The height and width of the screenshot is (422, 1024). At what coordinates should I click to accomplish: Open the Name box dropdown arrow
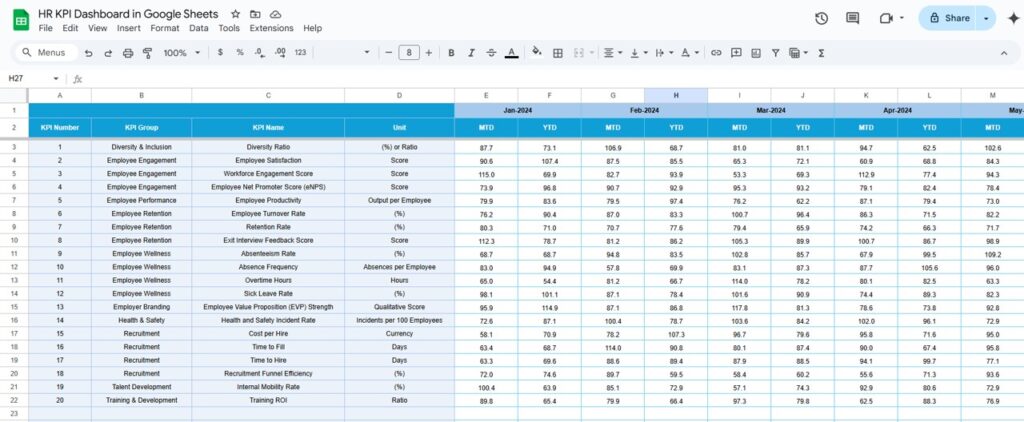[x=56, y=78]
